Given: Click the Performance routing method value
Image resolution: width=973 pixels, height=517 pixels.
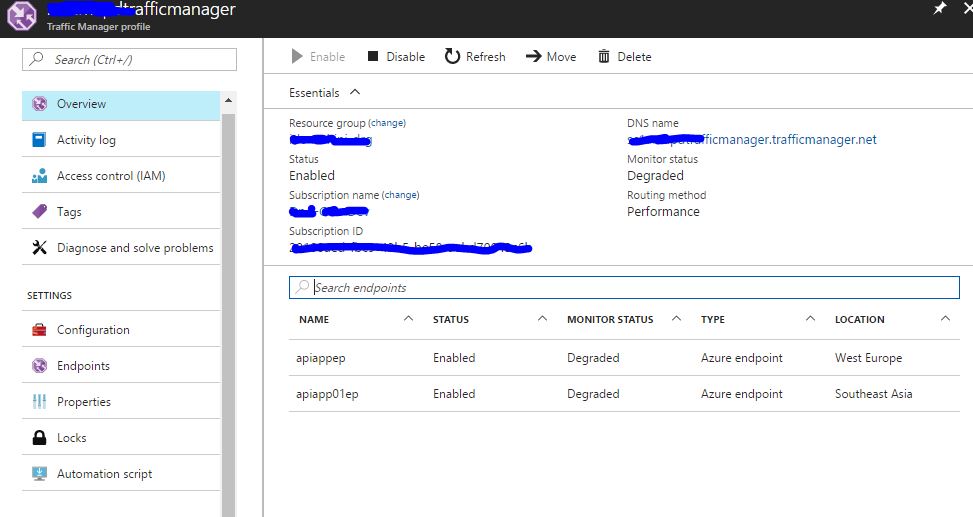Looking at the screenshot, I should tap(663, 212).
